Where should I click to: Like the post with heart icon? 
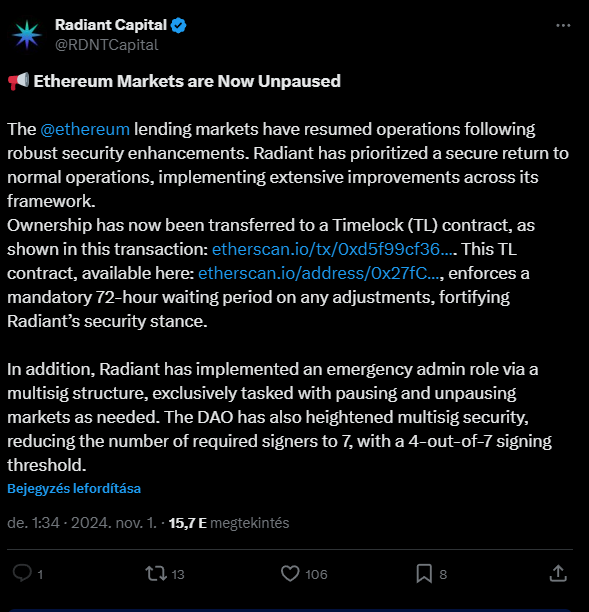tap(290, 574)
